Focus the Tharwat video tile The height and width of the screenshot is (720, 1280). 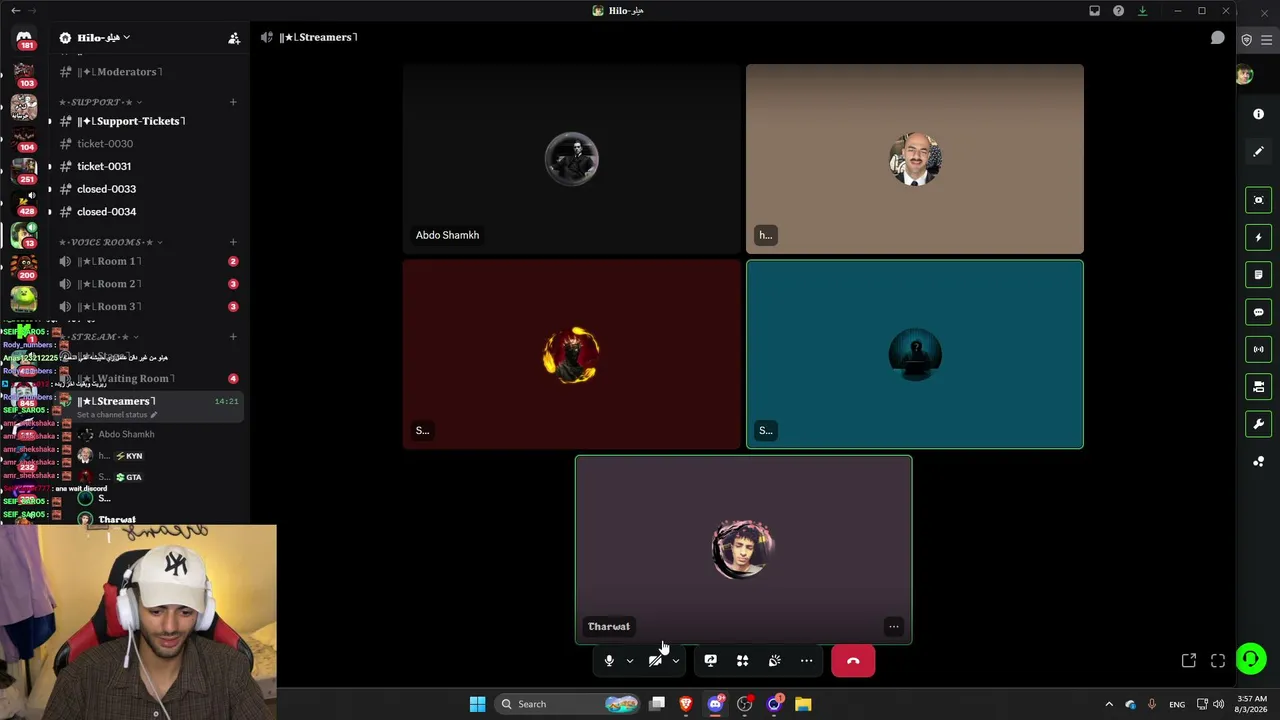(x=743, y=550)
